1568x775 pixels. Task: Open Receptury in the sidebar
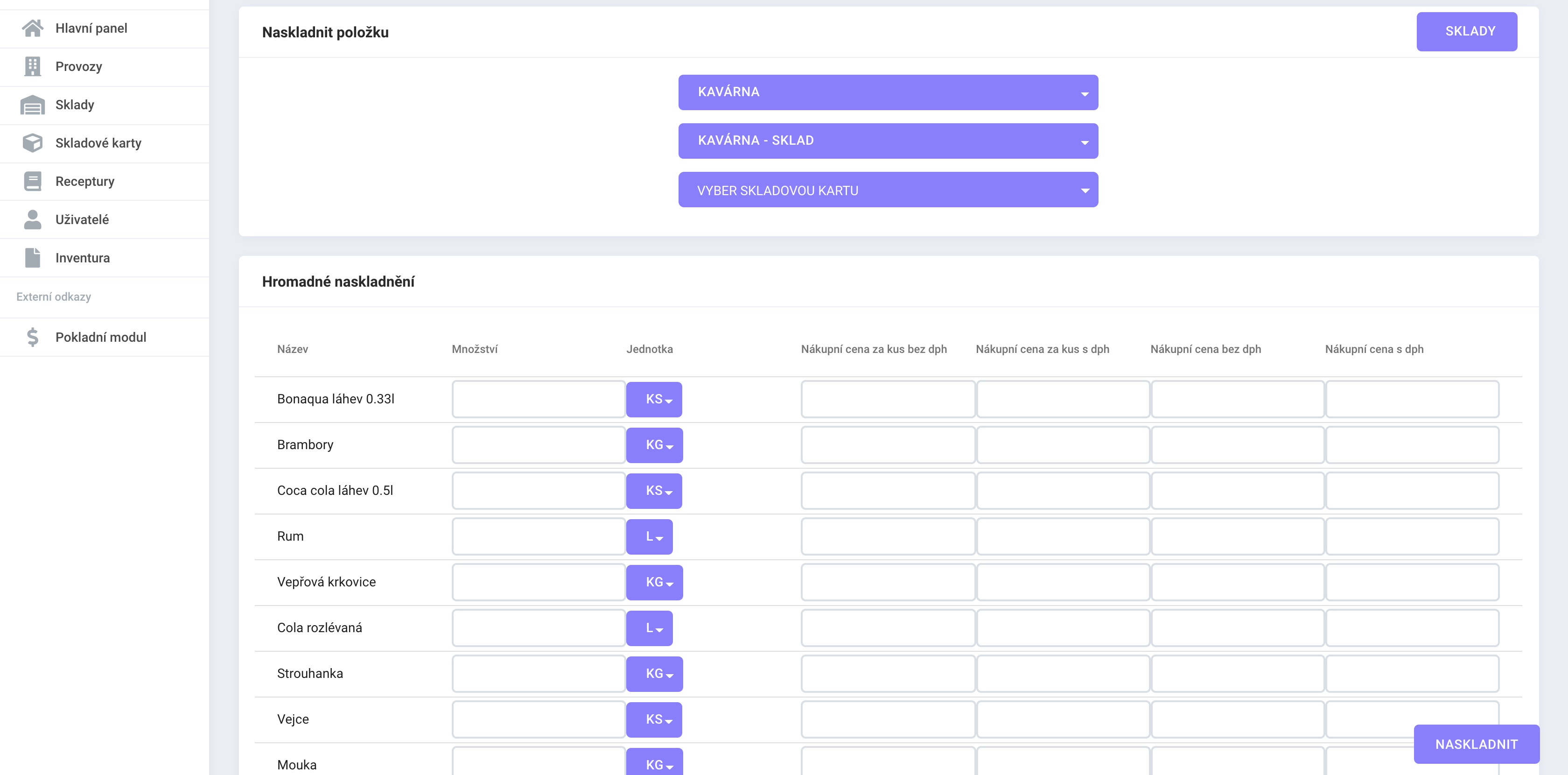[x=105, y=182]
